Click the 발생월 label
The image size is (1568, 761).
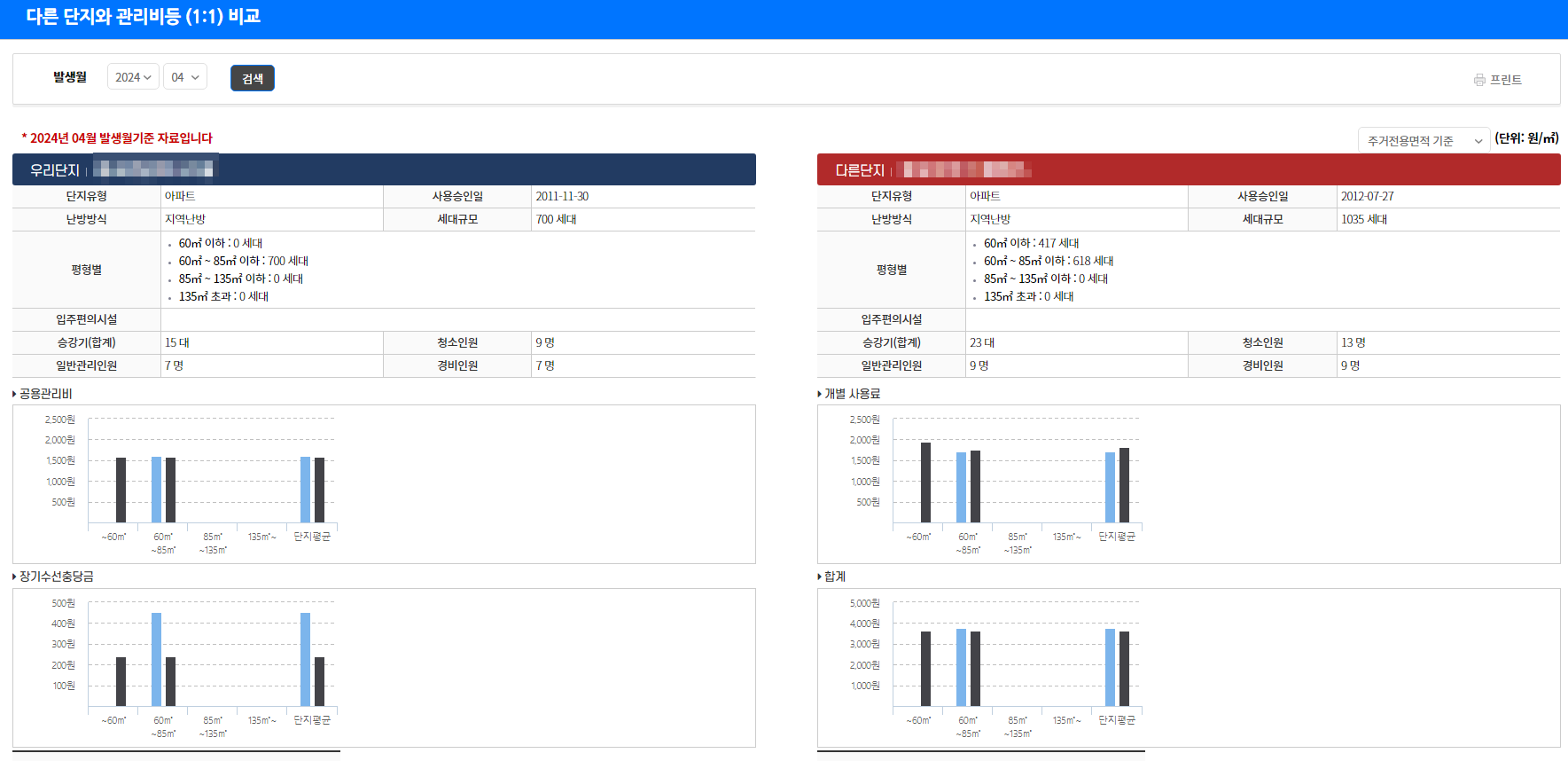(70, 77)
